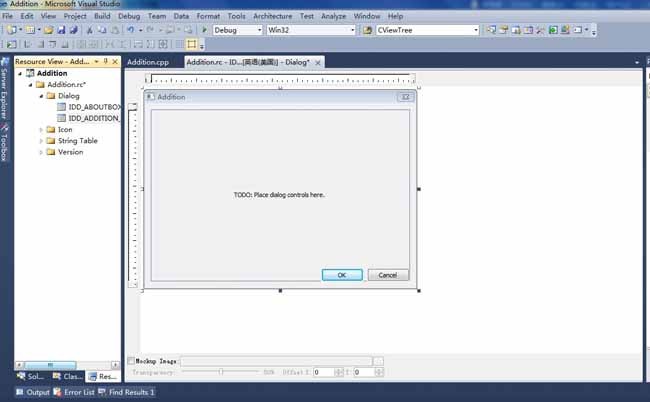Screen dimensions: 650x402
Task: Collapse the Addition project tree node
Action: tap(19, 73)
